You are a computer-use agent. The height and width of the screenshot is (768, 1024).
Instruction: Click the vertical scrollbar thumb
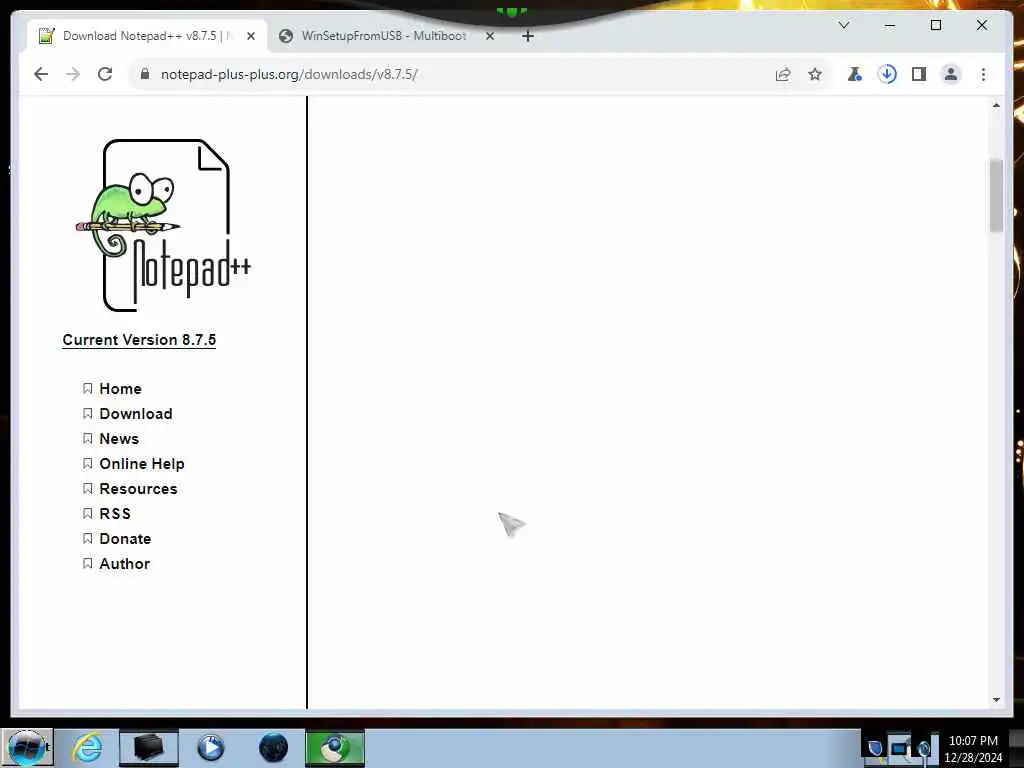tap(996, 195)
